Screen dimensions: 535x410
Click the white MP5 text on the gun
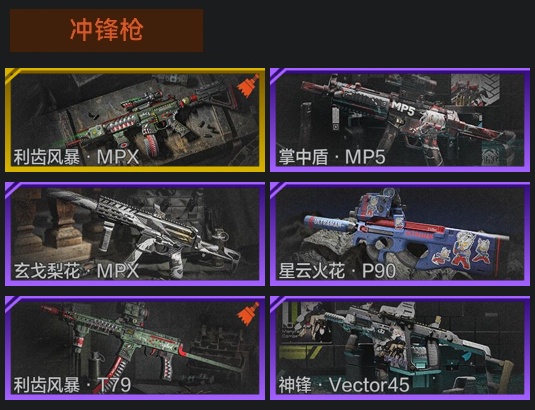coord(403,109)
